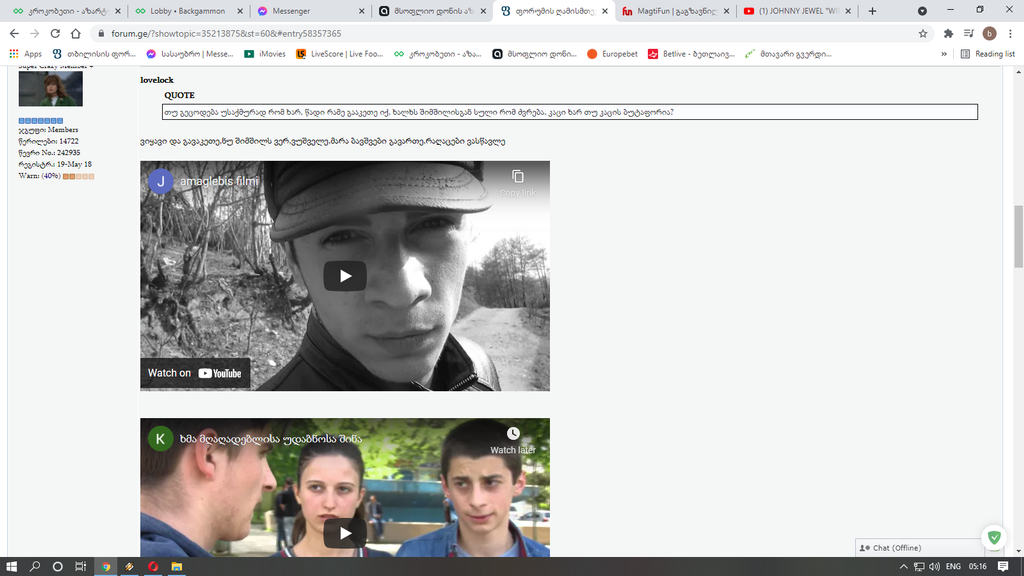1024x576 pixels.
Task: Open Cortana circle in taskbar
Action: point(57,566)
